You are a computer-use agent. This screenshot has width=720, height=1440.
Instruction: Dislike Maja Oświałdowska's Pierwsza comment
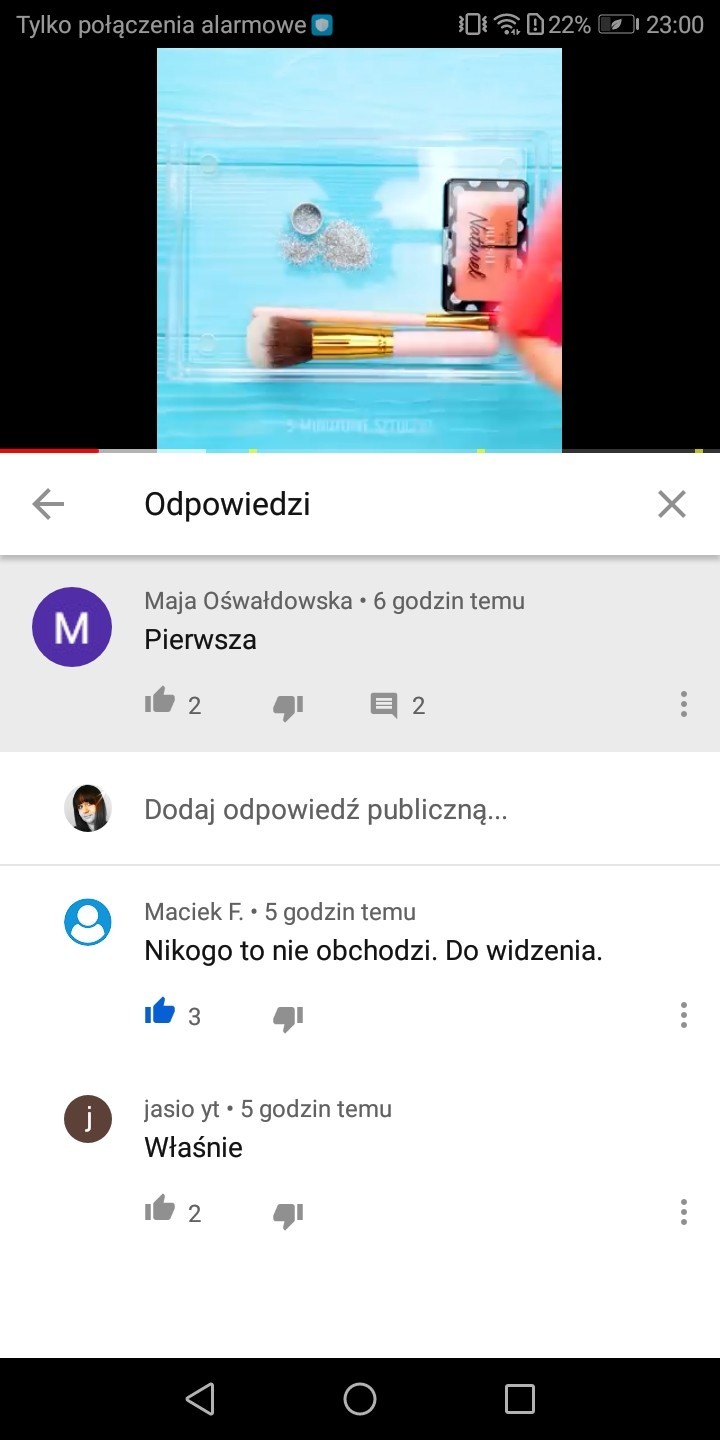(x=288, y=707)
